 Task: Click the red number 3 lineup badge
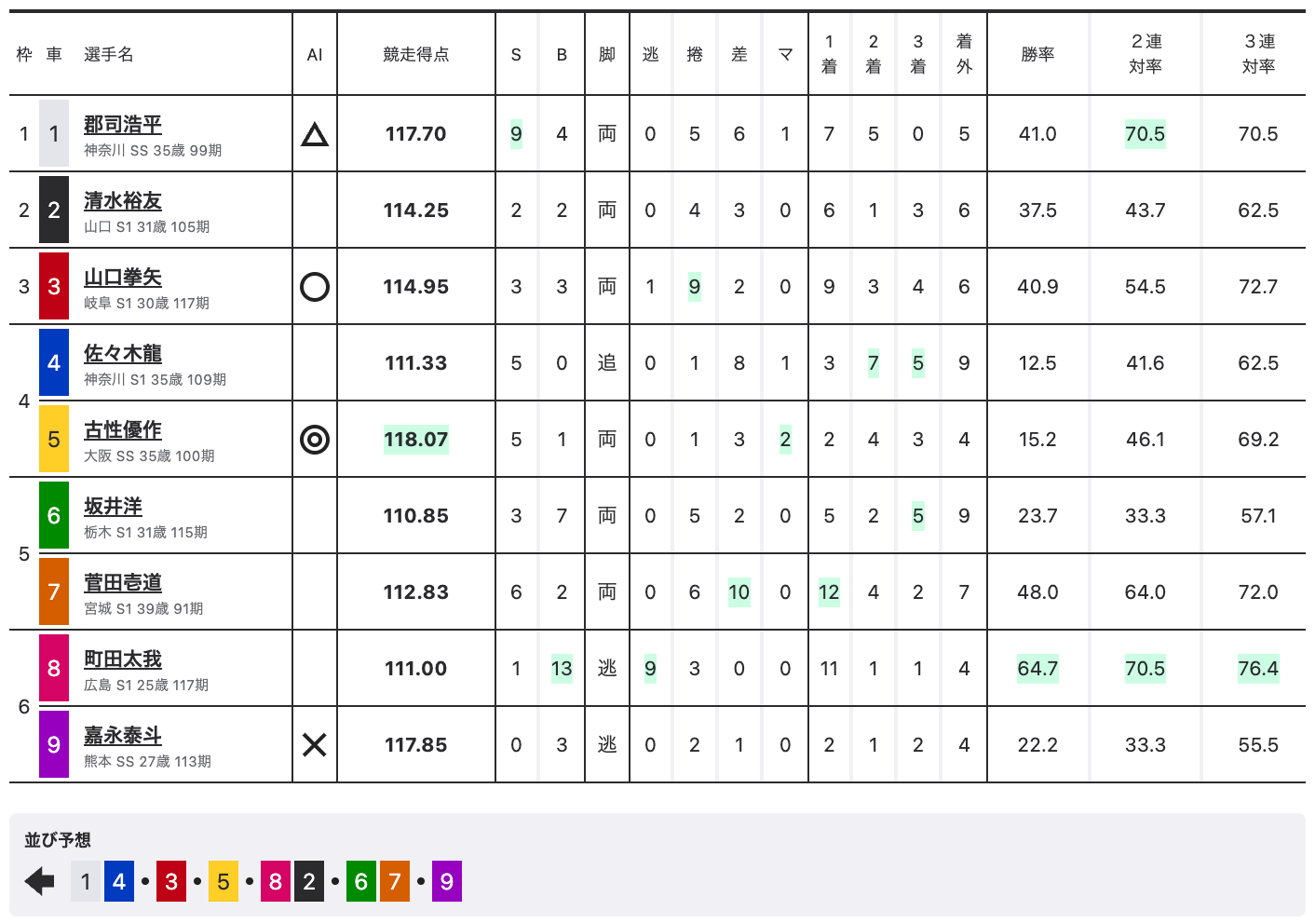pos(171,882)
